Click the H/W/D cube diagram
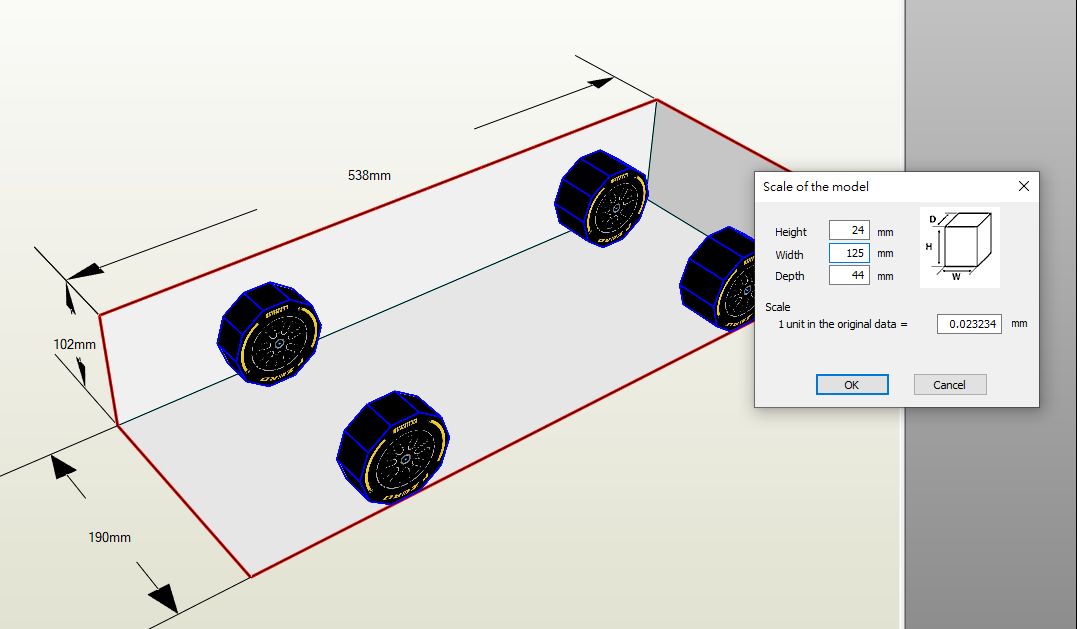 (959, 247)
